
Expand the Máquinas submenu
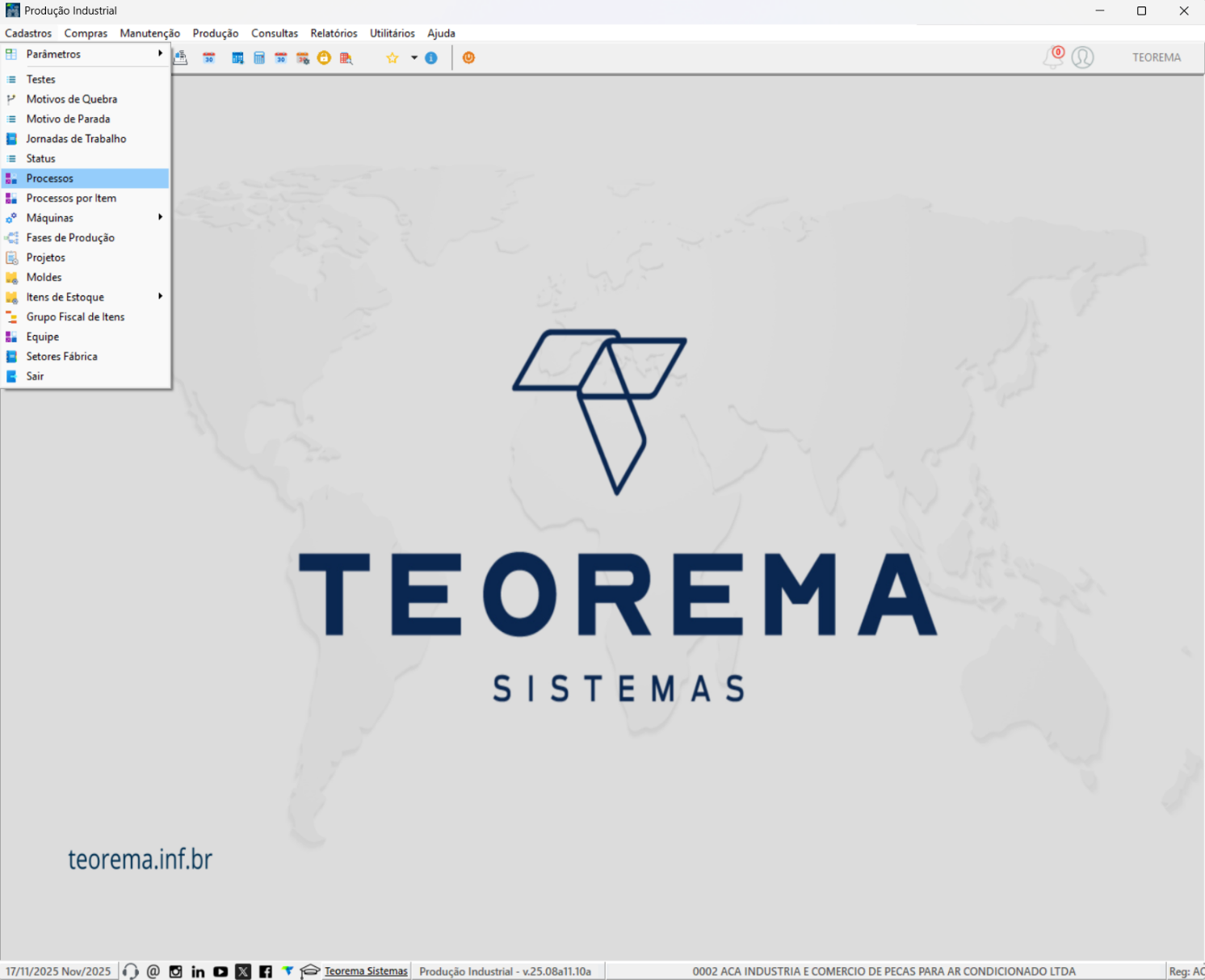[x=86, y=218]
